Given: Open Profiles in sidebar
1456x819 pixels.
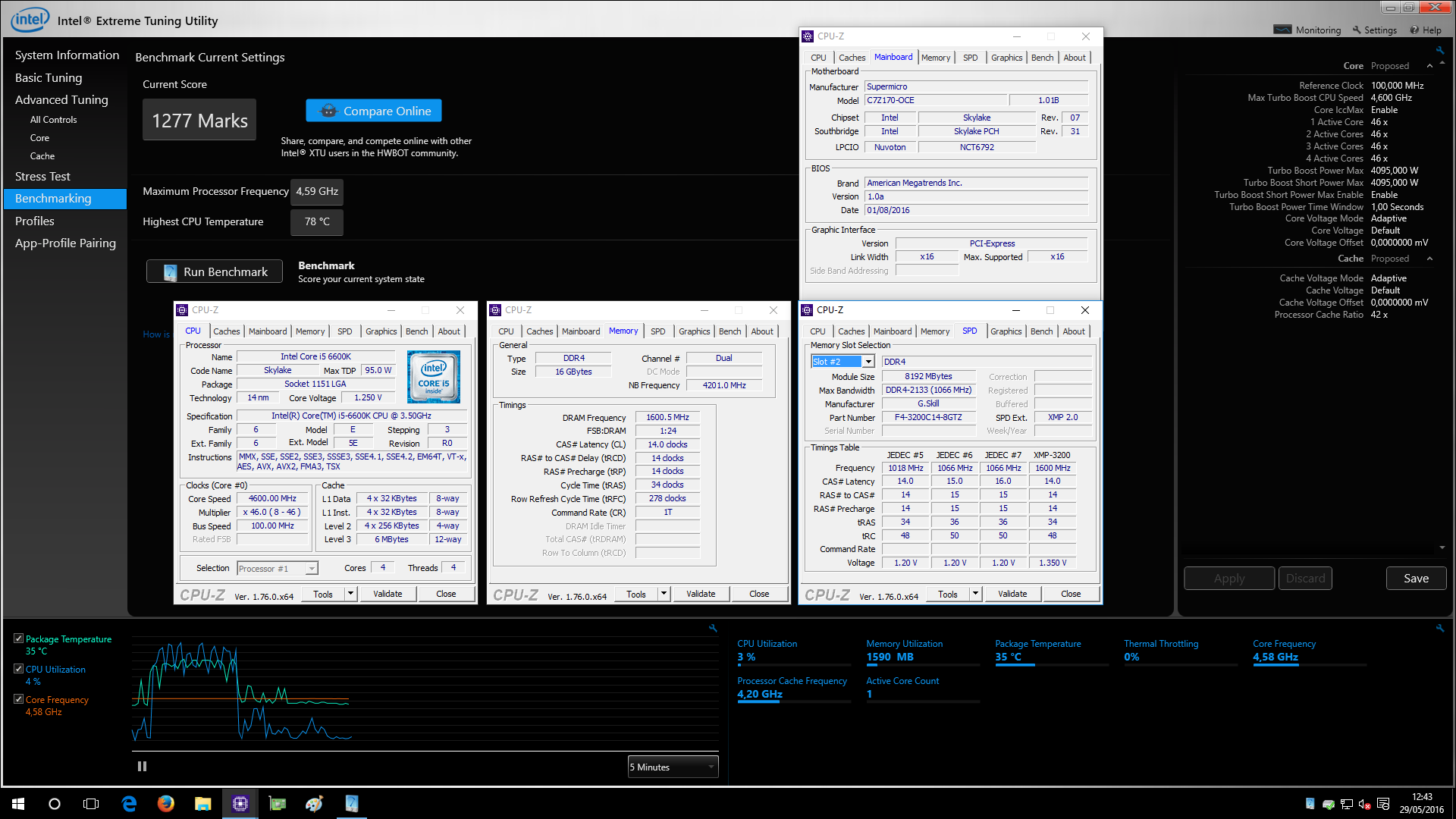Looking at the screenshot, I should tap(35, 221).
